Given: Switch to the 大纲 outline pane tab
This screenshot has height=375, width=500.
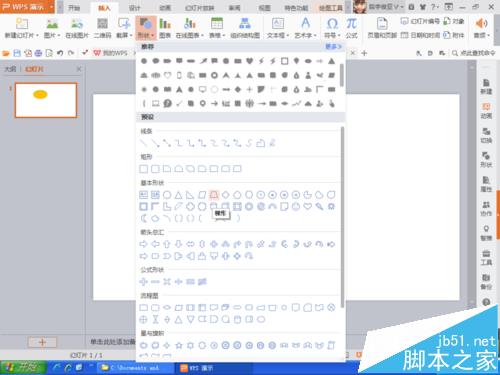Looking at the screenshot, I should tap(10, 69).
